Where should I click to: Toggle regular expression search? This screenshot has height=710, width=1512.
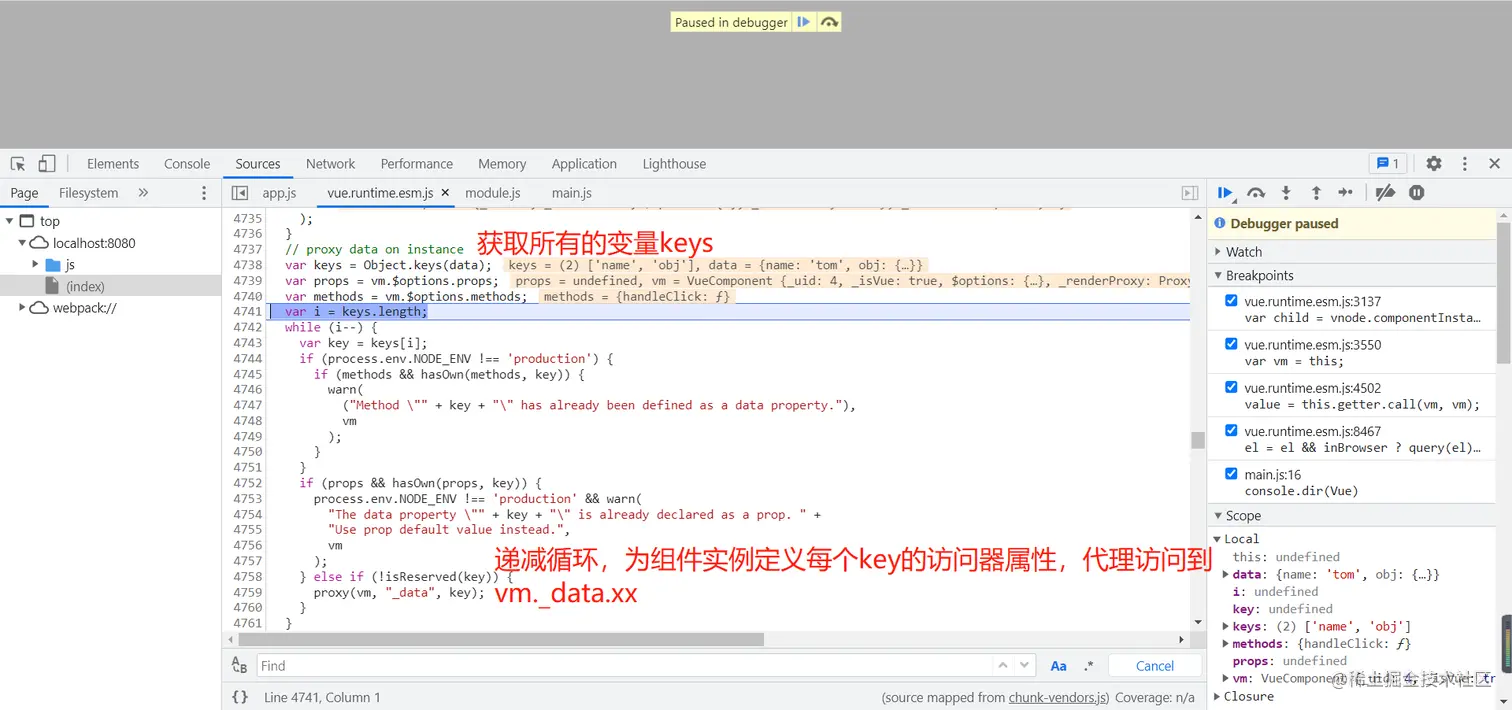click(1089, 666)
